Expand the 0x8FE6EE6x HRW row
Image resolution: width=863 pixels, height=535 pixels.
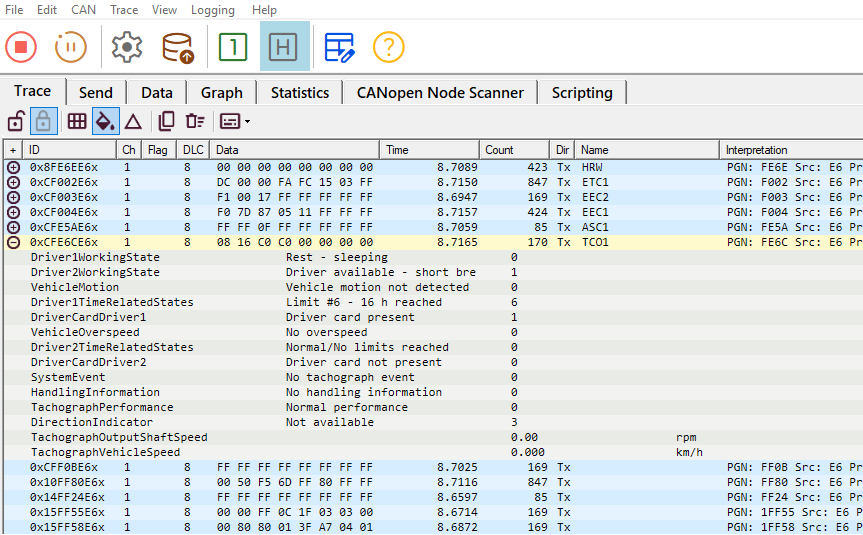(13, 167)
